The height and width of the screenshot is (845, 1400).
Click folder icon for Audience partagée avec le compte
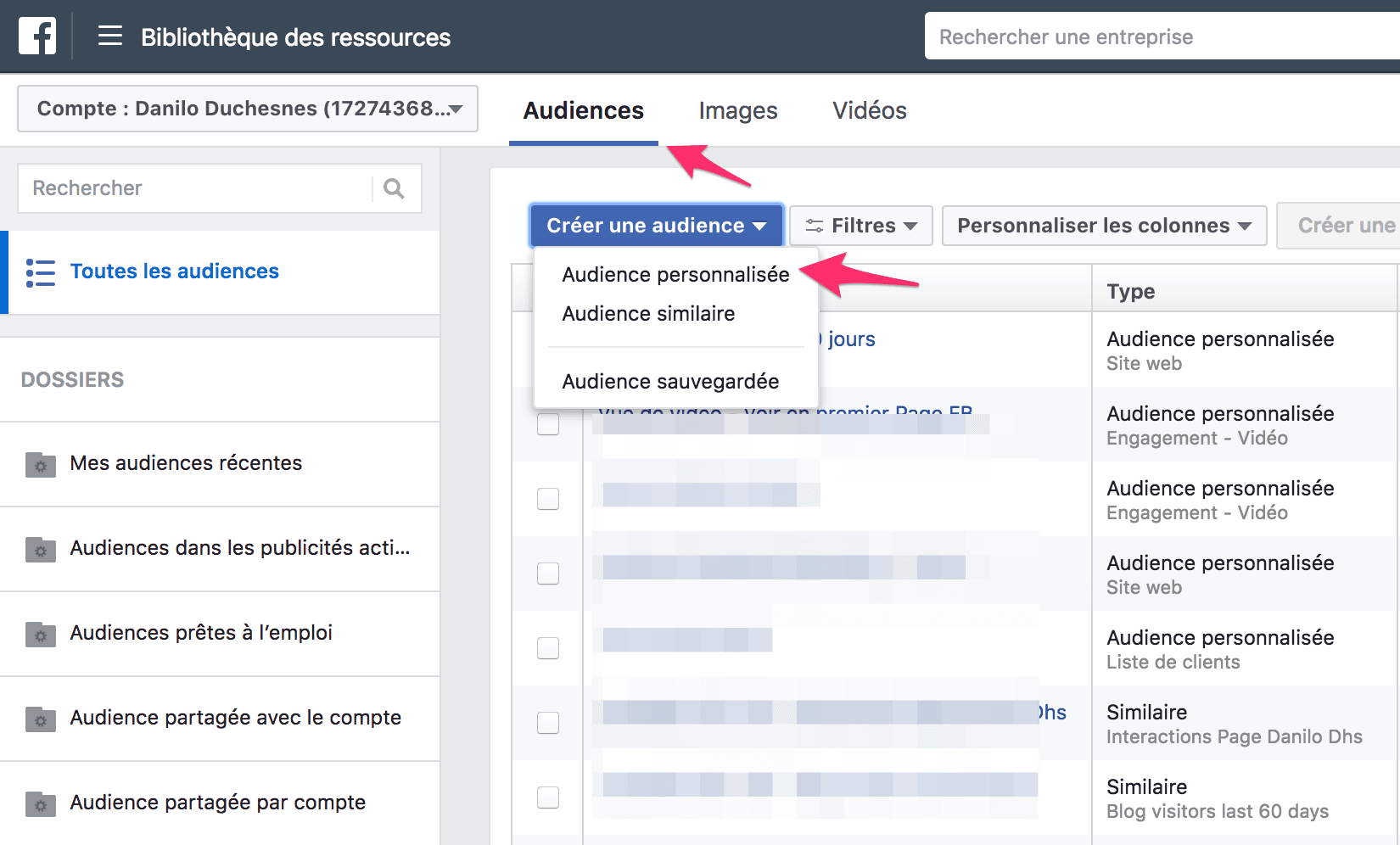[x=40, y=719]
